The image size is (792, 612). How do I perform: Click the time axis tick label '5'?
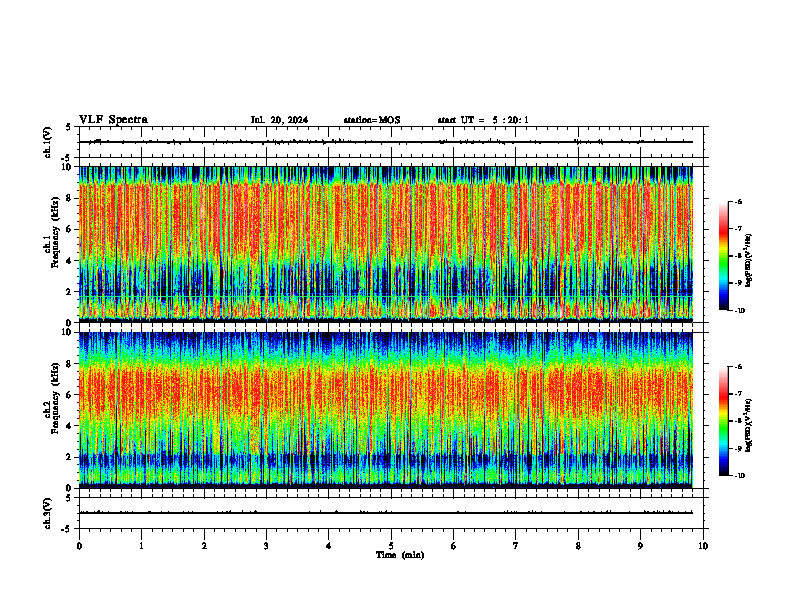coord(391,546)
